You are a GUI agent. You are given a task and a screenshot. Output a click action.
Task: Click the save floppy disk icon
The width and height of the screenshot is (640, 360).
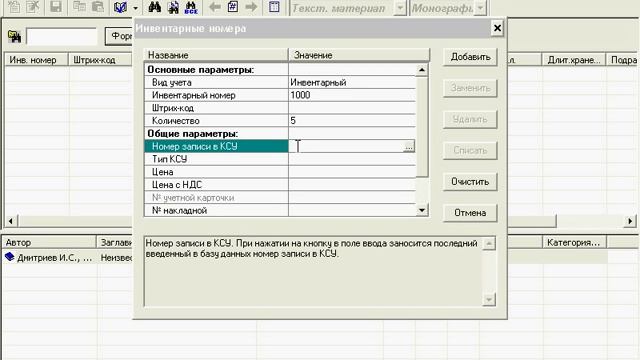click(x=56, y=7)
